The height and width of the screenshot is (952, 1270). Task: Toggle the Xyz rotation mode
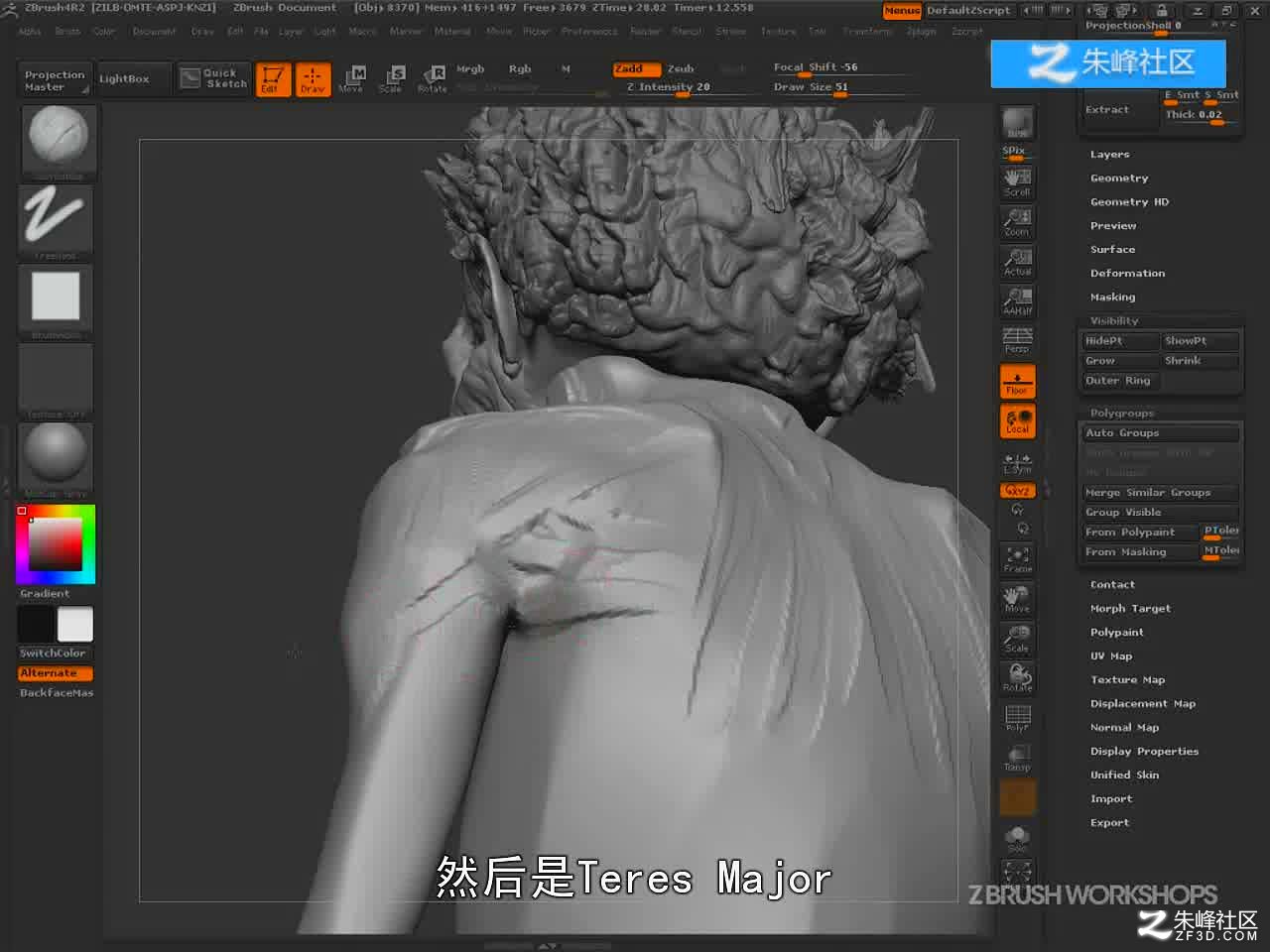coord(1017,491)
